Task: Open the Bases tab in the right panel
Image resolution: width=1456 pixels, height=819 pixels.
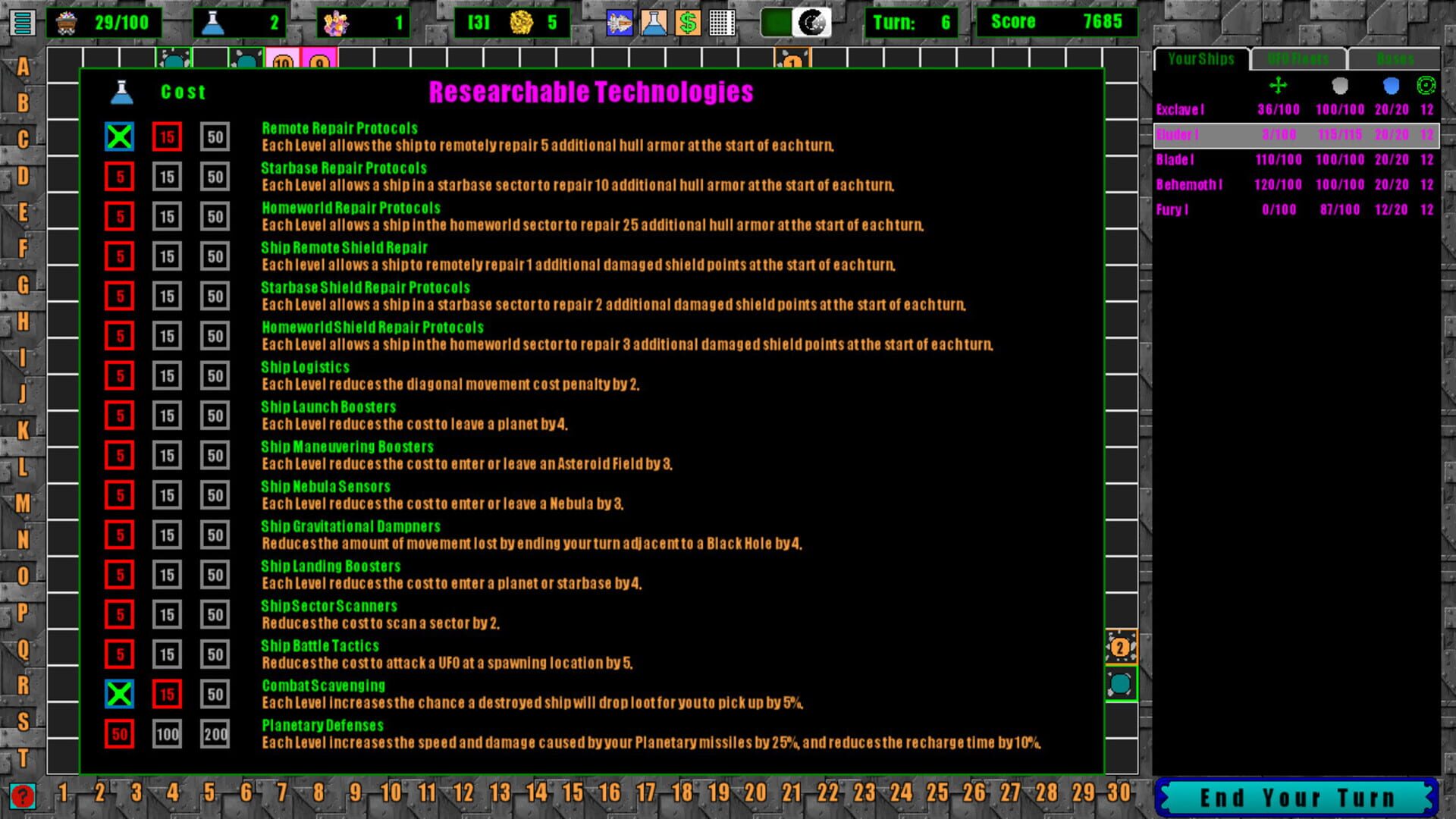Action: coord(1395,58)
